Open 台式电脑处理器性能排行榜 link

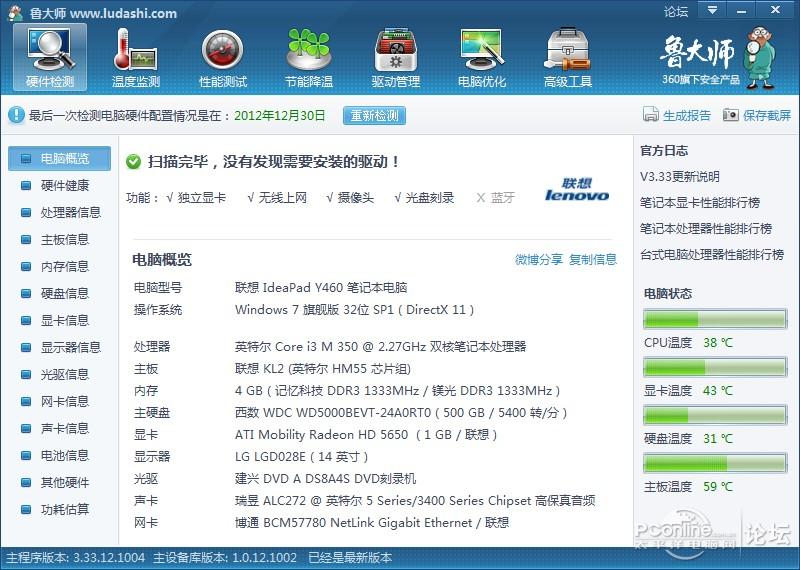(712, 255)
